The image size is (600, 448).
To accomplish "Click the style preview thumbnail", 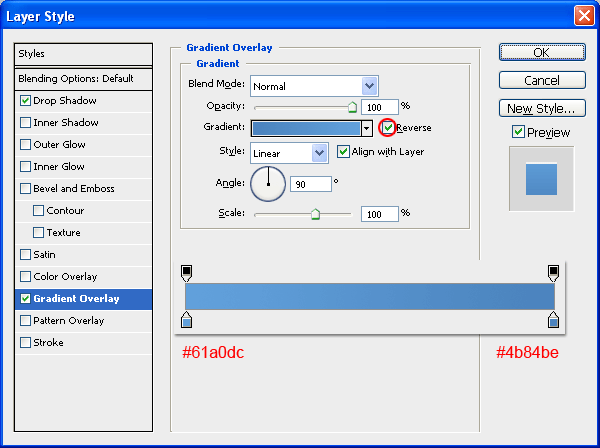I will (541, 179).
